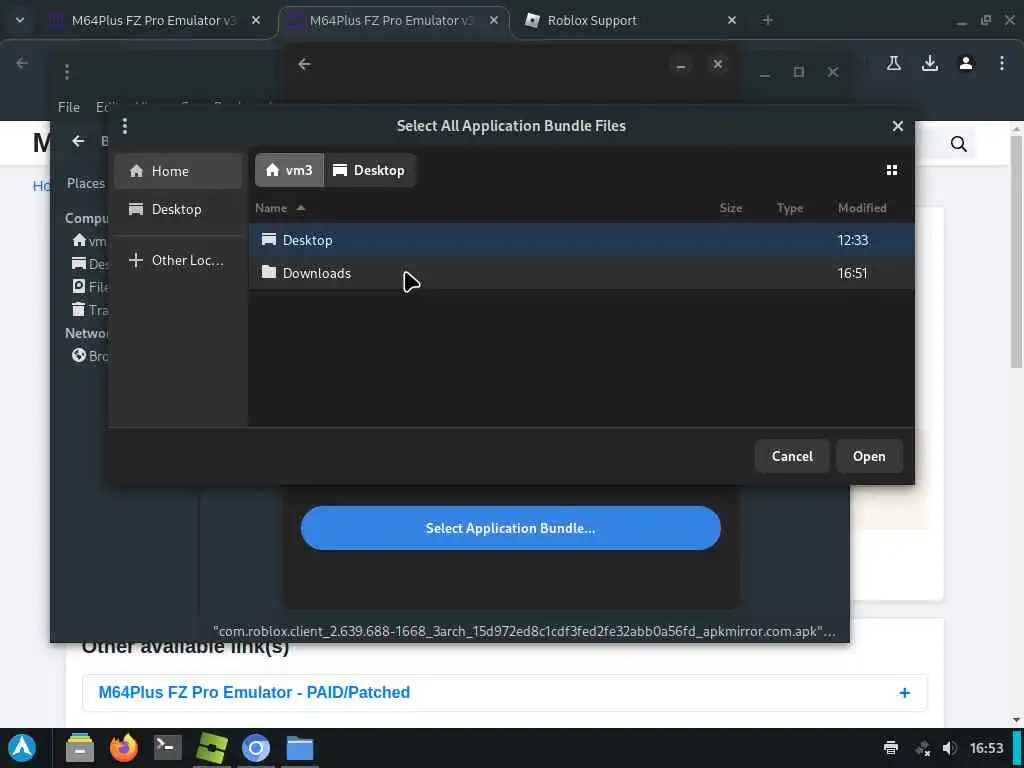The width and height of the screenshot is (1024, 768).
Task: Open the terminal from the taskbar
Action: point(167,748)
